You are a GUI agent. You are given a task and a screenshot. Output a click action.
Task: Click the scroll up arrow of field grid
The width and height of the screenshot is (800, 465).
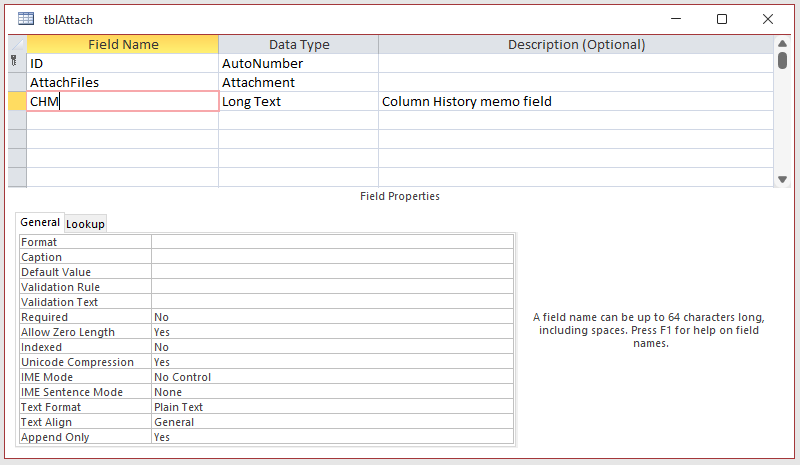[x=782, y=43]
